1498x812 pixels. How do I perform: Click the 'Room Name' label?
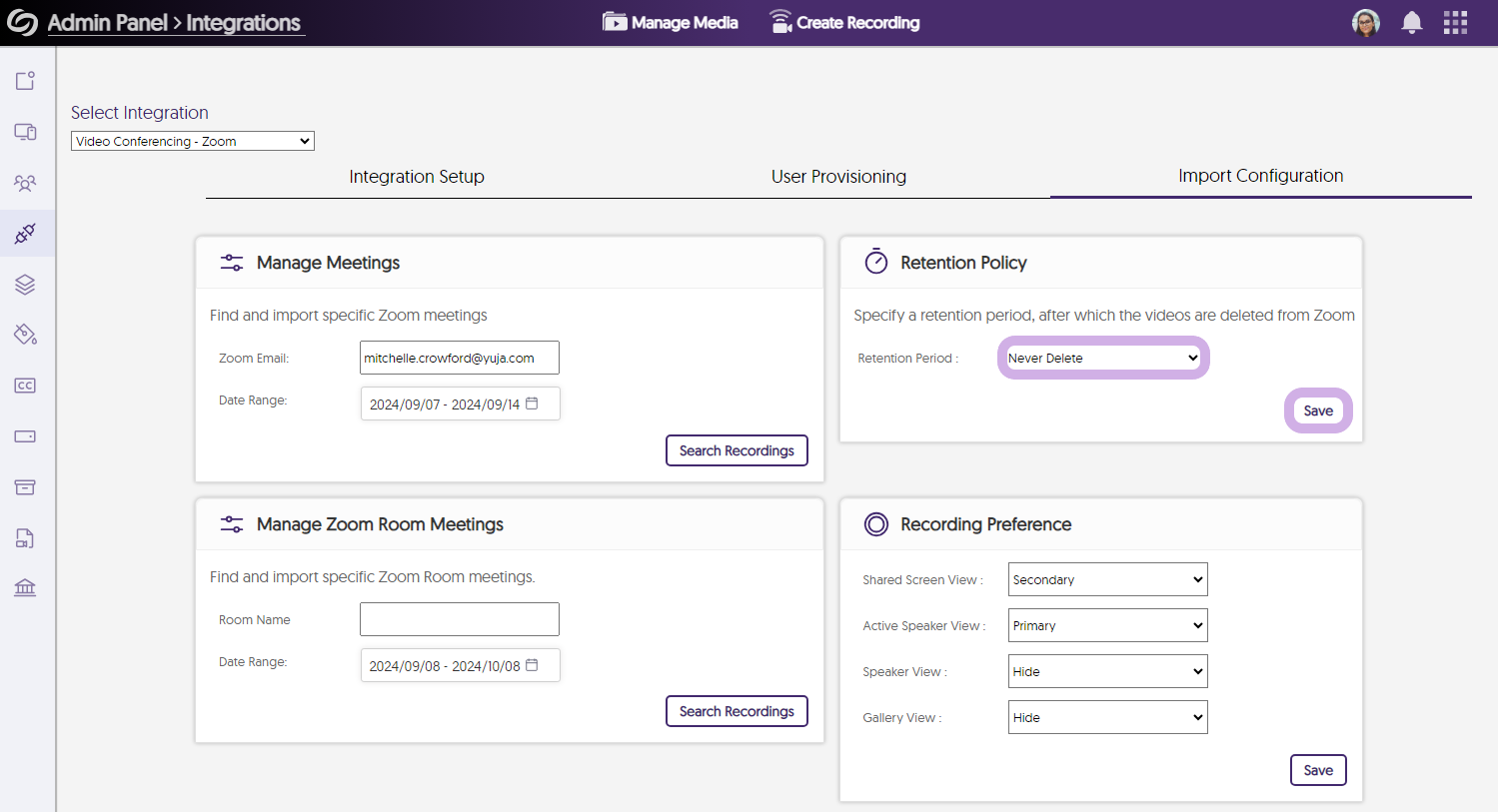255,620
